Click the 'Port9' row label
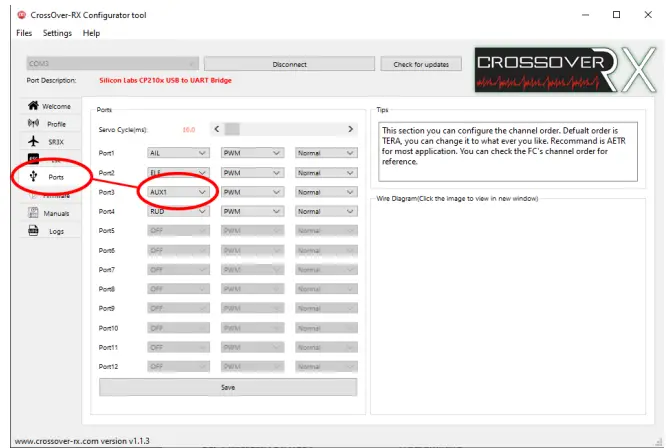 point(106,308)
